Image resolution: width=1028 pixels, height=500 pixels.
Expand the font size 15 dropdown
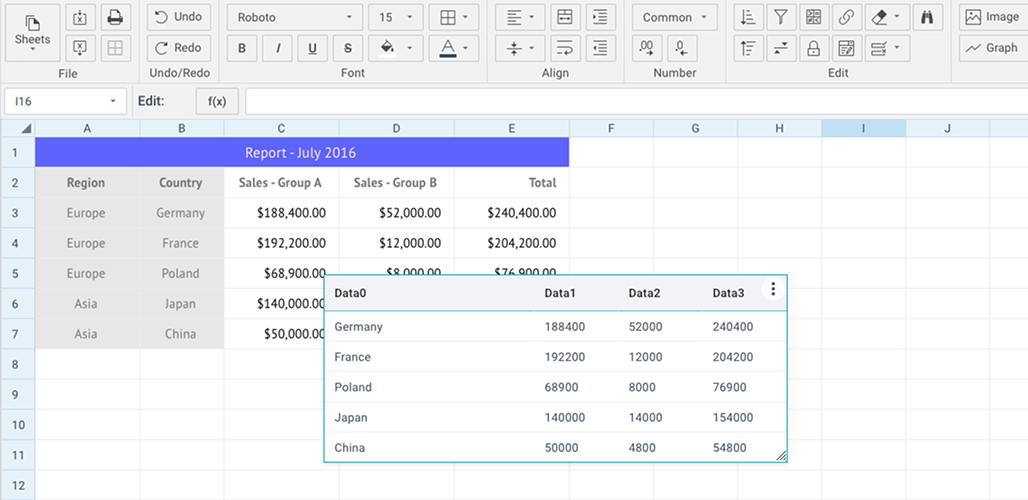(x=394, y=17)
